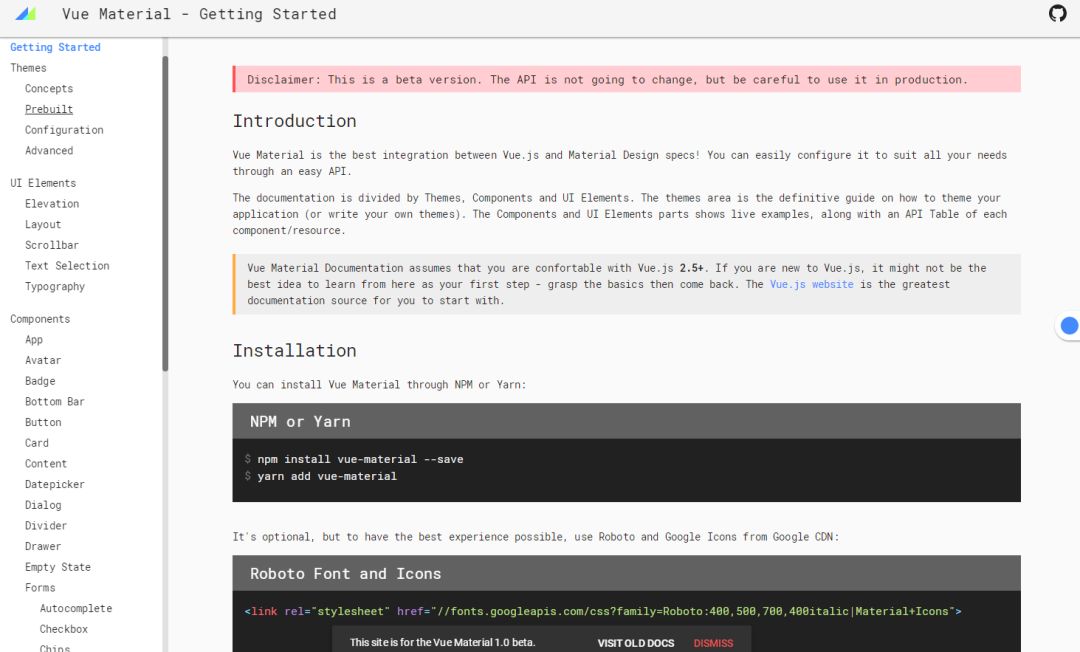Dismiss the beta notice snackbar
Viewport: 1080px width, 652px height.
pyautogui.click(x=713, y=643)
